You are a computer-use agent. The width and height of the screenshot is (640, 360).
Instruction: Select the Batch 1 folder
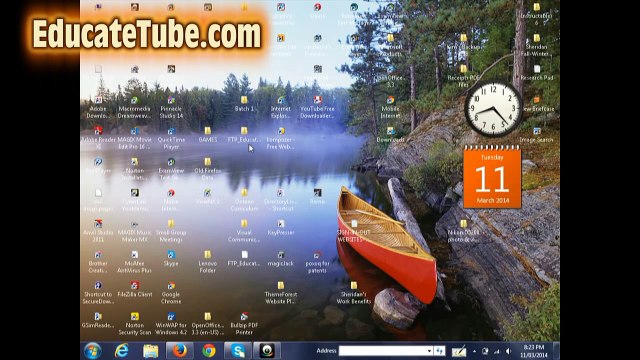click(244, 104)
